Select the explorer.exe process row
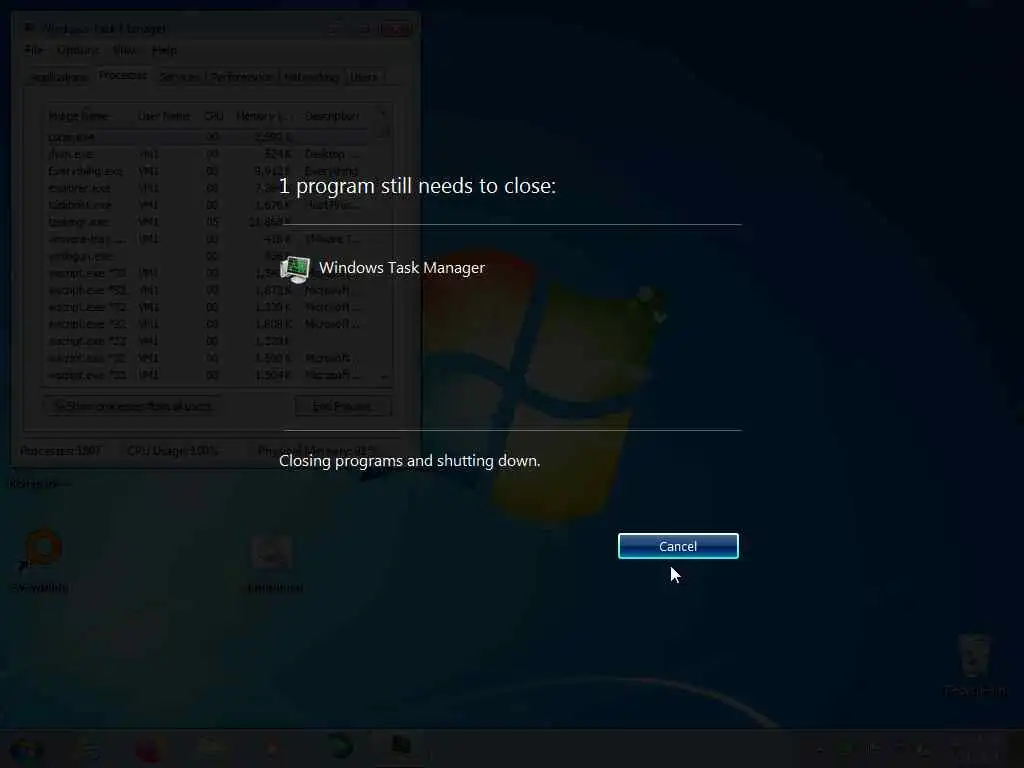This screenshot has height=768, width=1024. (x=207, y=188)
